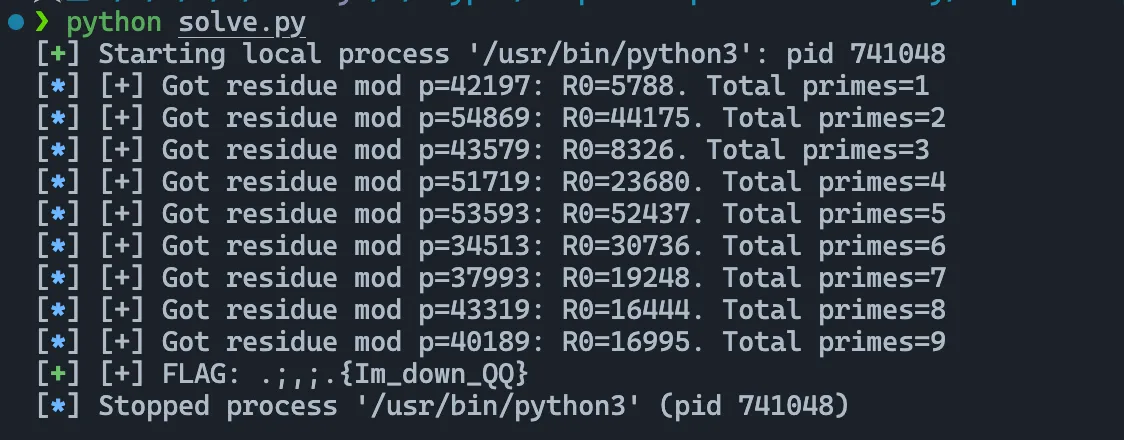Click the blue dot prompt indicator

pos(16,23)
